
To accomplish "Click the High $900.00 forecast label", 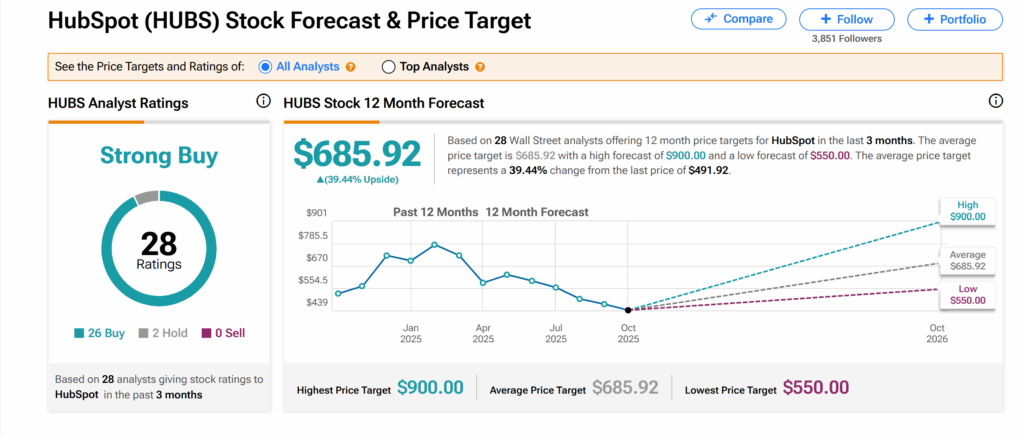I will click(967, 209).
